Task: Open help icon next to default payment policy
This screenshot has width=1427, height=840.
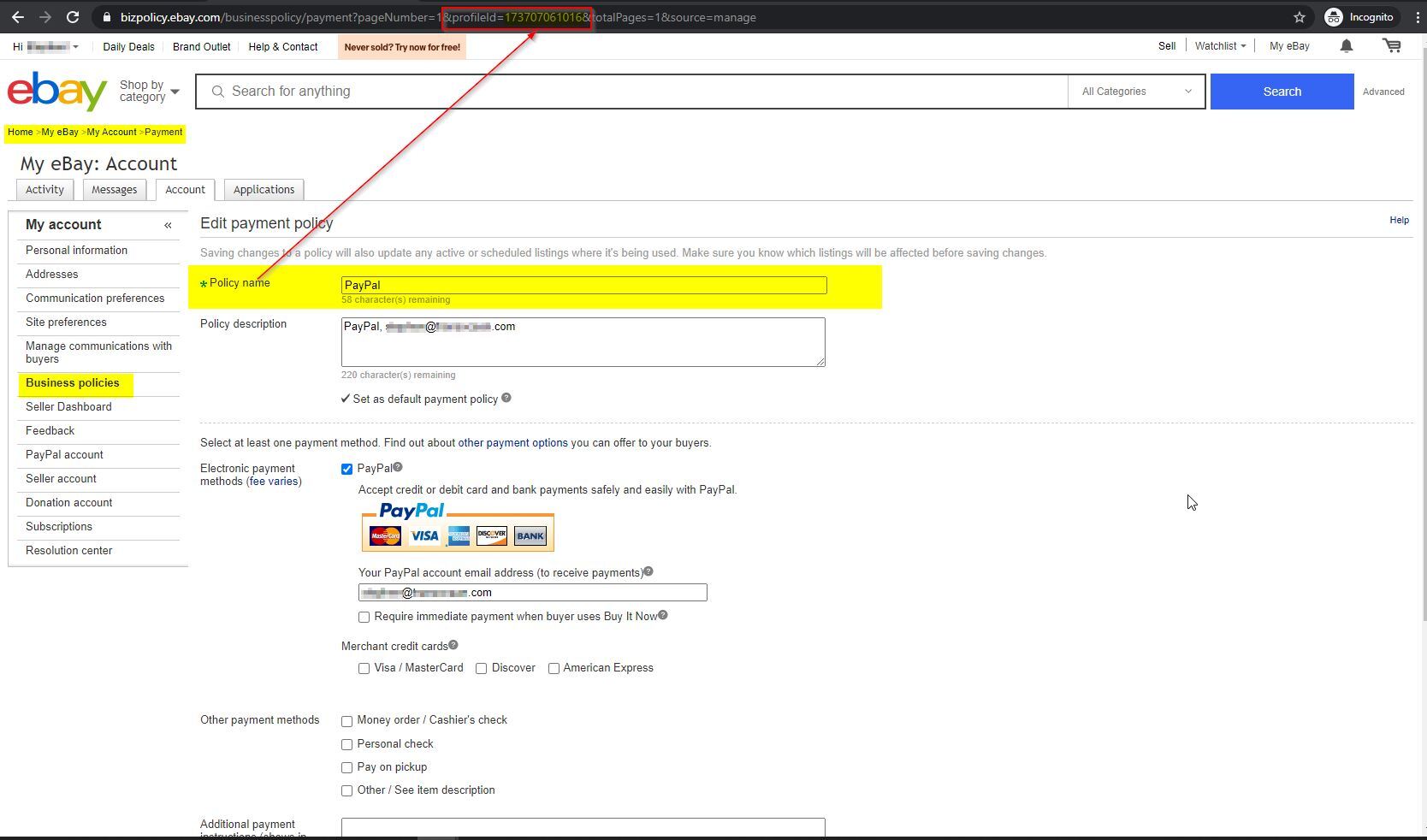Action: [506, 398]
